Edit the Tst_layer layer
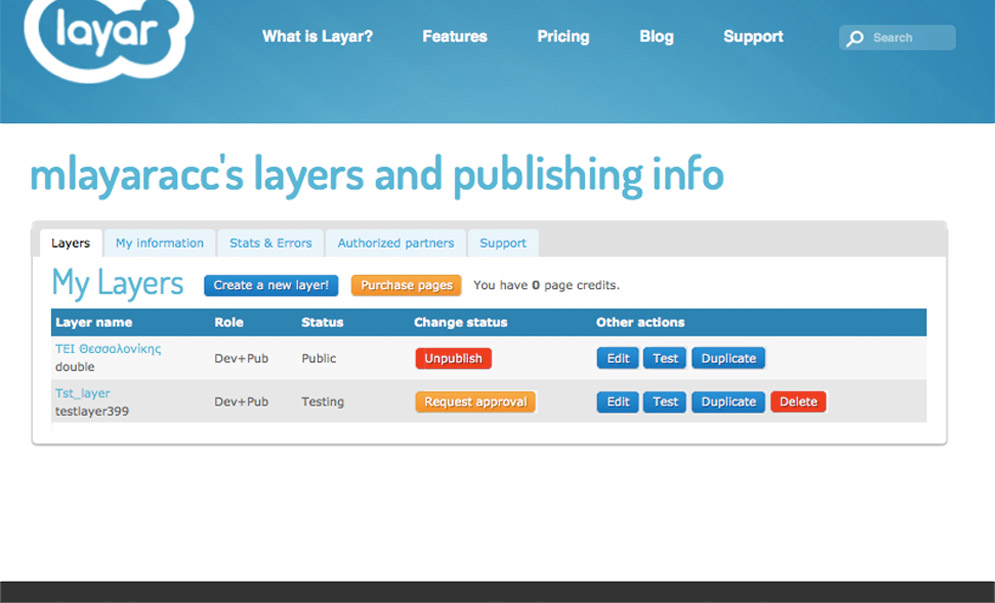995x603 pixels. click(618, 402)
